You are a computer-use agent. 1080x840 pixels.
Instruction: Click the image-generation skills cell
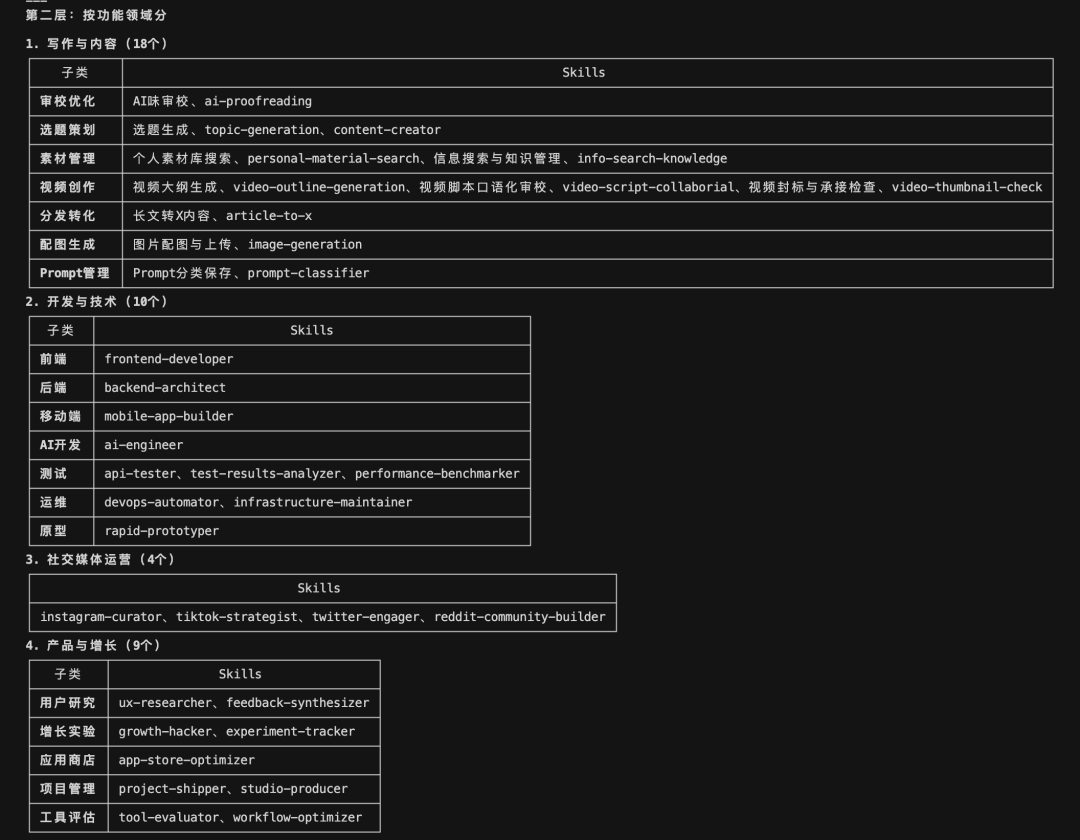coord(247,244)
